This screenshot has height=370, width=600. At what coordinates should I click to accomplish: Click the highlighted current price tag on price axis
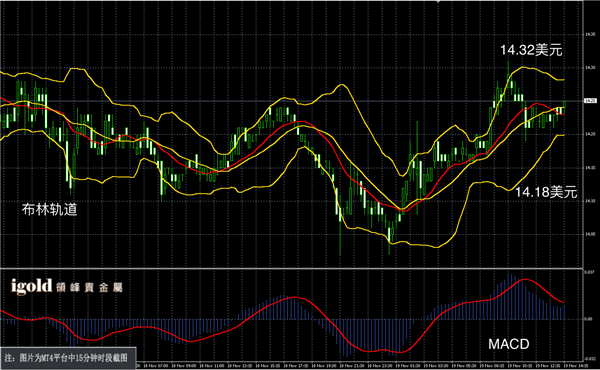[x=590, y=101]
